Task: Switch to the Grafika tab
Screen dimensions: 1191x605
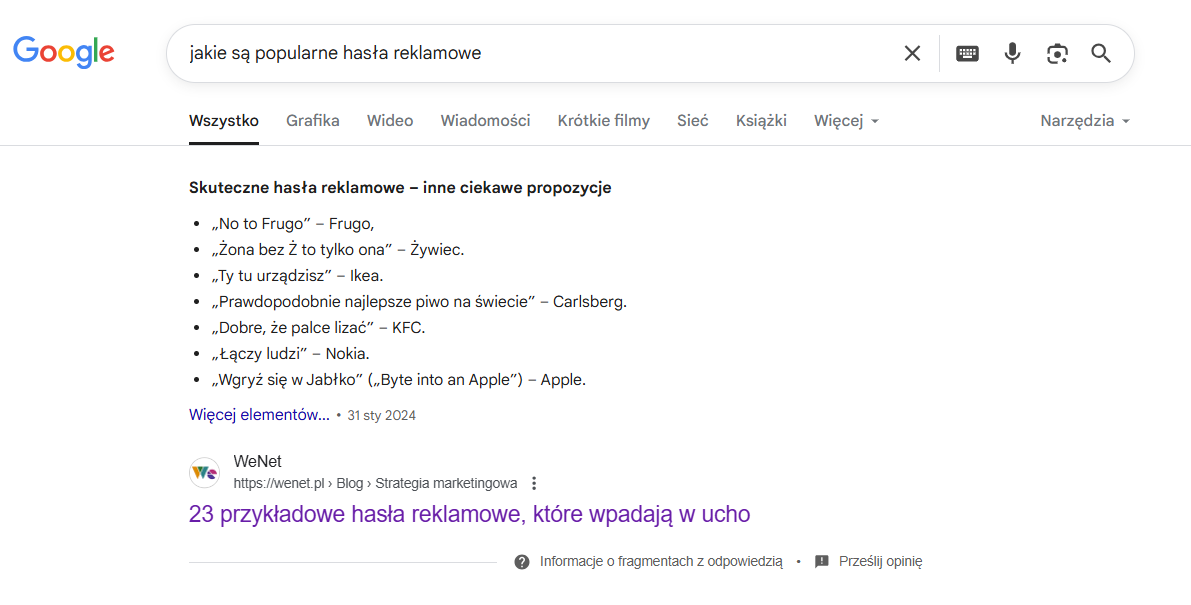Action: pyautogui.click(x=312, y=121)
